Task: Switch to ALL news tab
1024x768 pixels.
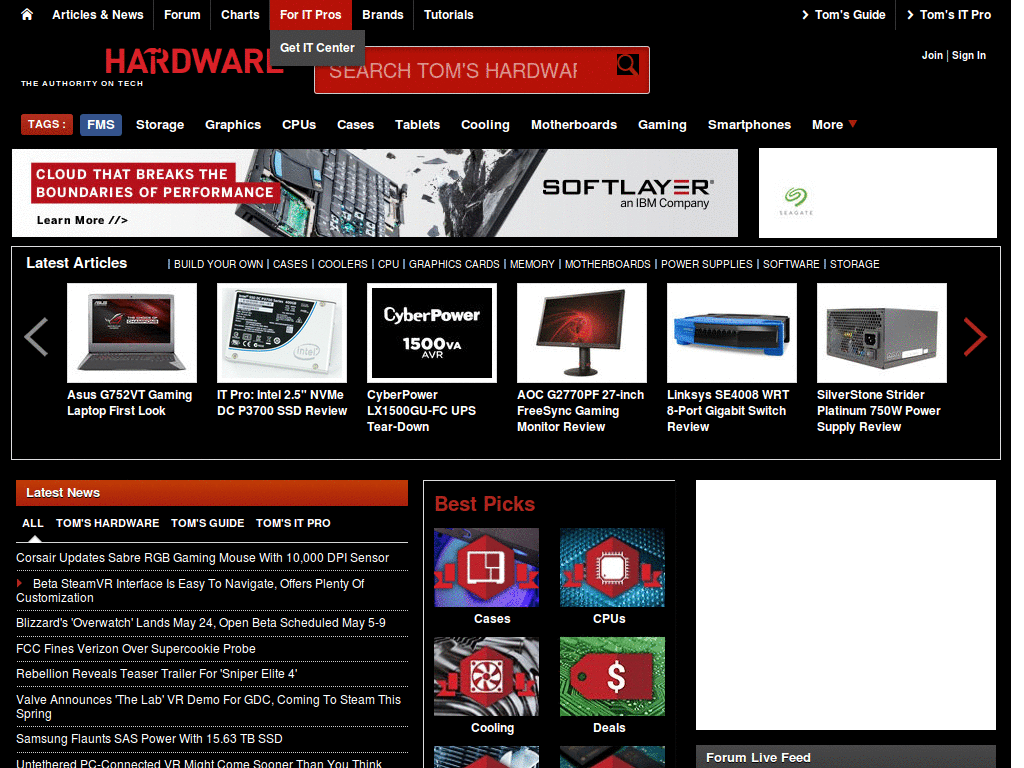Action: pos(33,523)
